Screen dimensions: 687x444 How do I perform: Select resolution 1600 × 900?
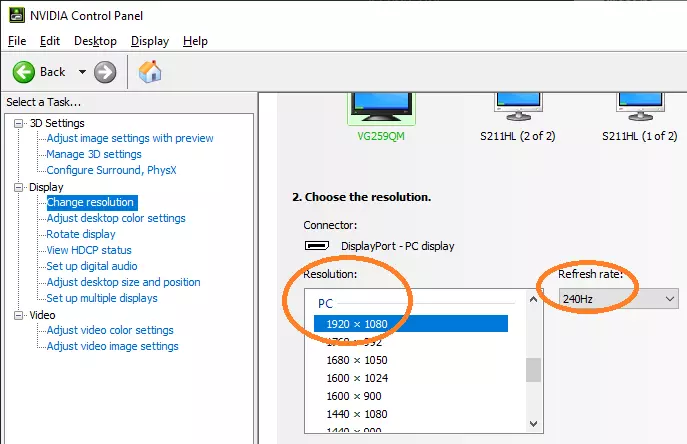tap(354, 396)
